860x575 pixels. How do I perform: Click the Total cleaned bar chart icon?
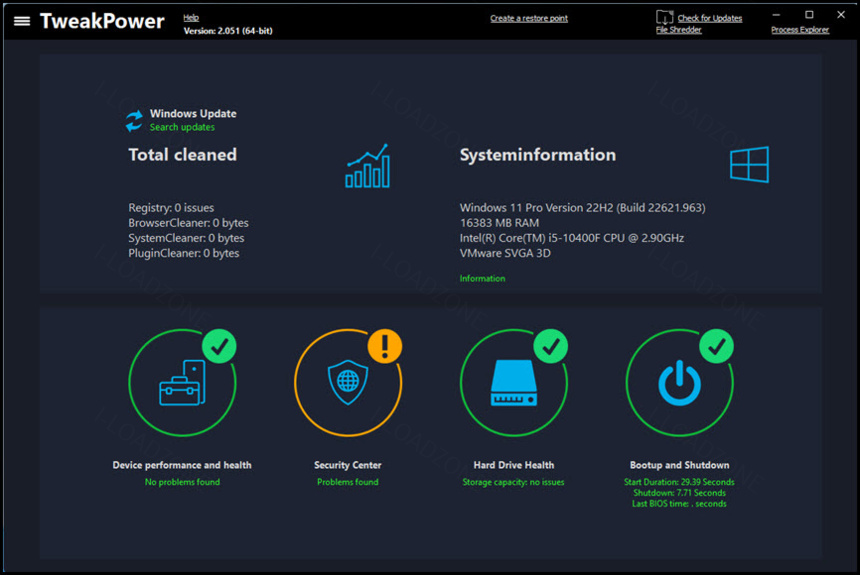(368, 166)
